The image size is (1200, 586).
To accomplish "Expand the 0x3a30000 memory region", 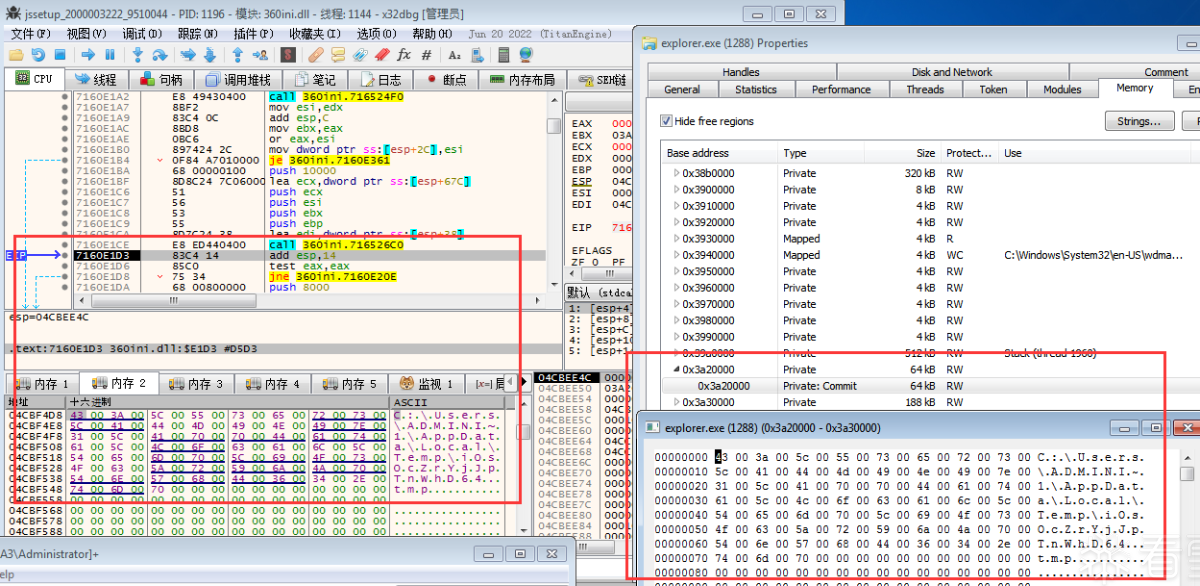I will (676, 402).
